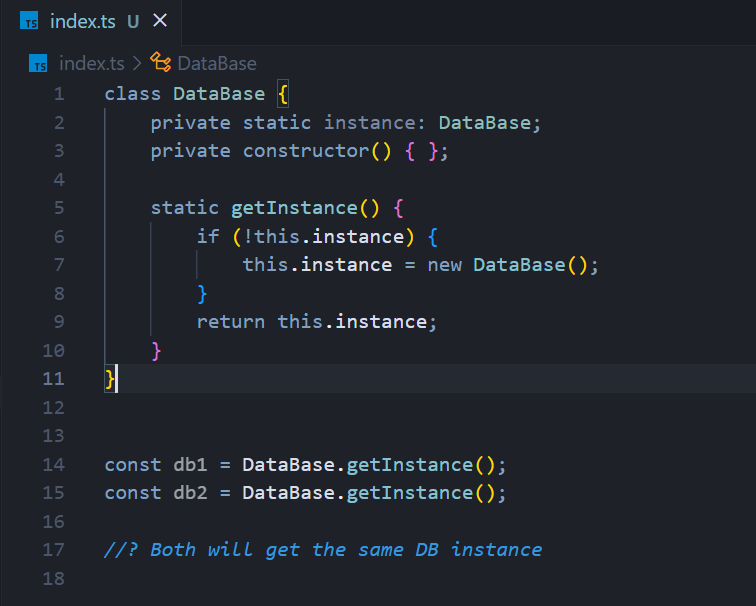Click 'DataBase()' constructor call on line 7

(530, 265)
